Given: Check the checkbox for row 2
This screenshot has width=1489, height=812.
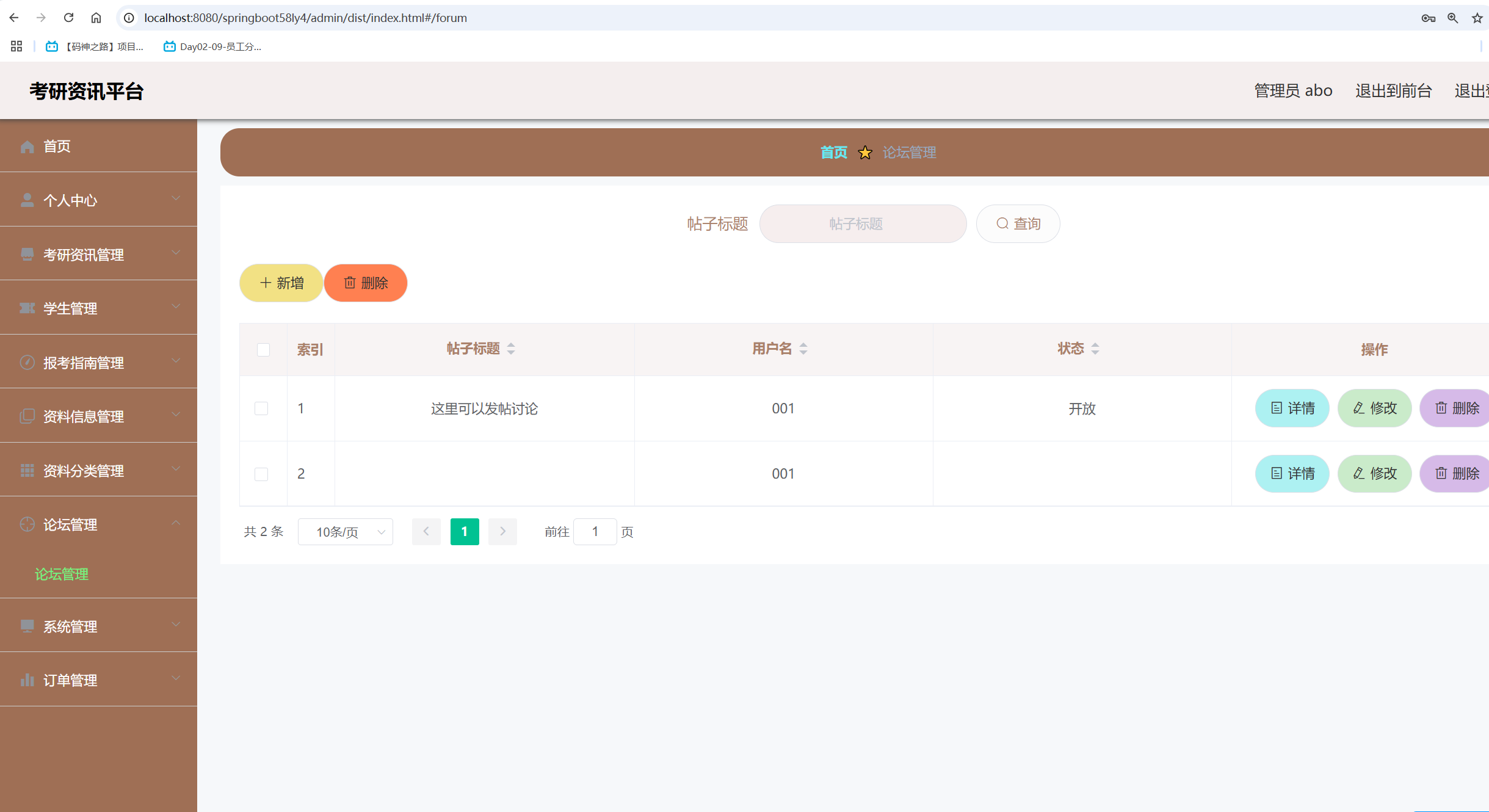Looking at the screenshot, I should pos(261,474).
